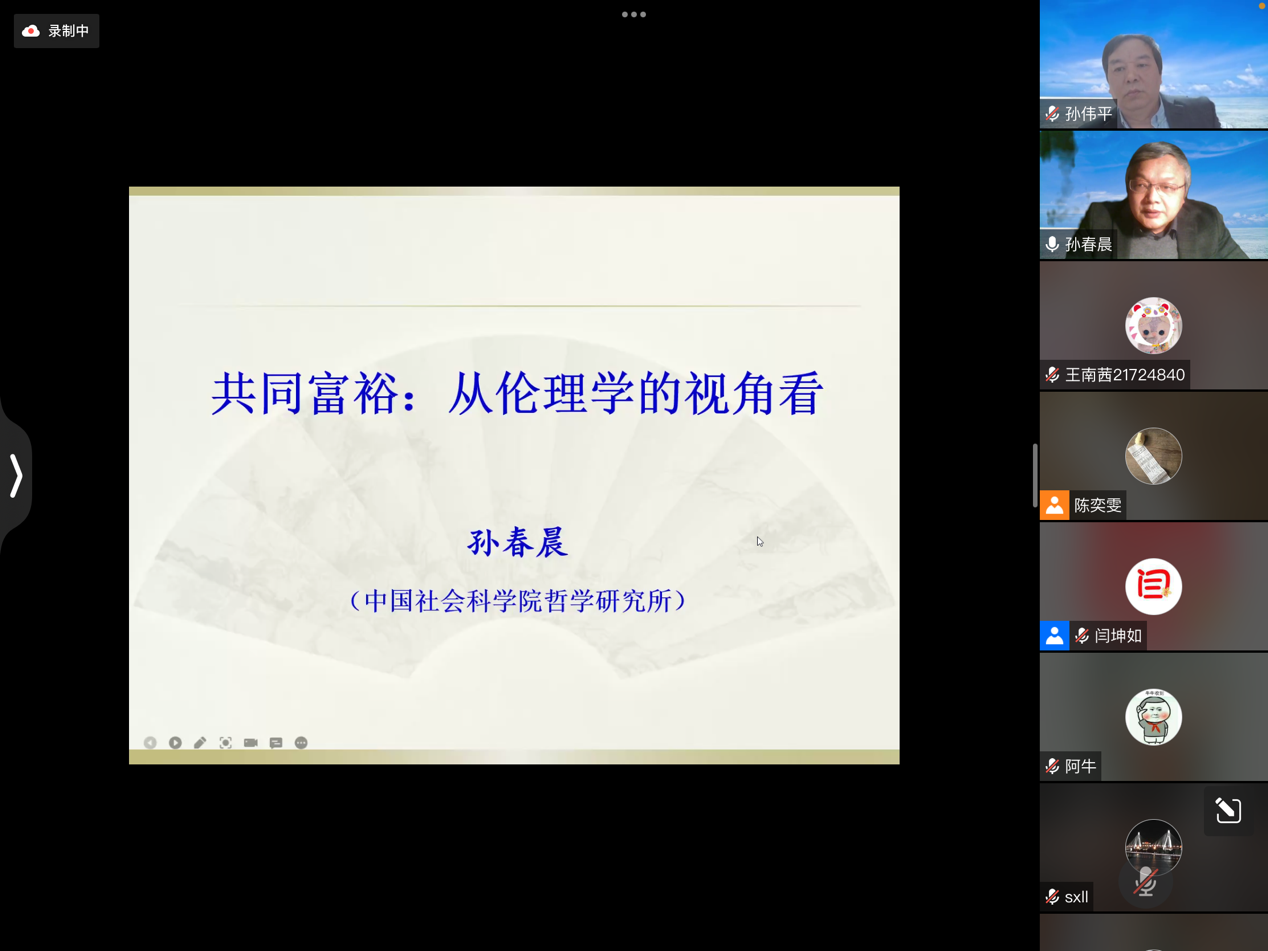The height and width of the screenshot is (951, 1268).
Task: Click 王南茜21724840 participant avatar
Action: click(x=1153, y=325)
